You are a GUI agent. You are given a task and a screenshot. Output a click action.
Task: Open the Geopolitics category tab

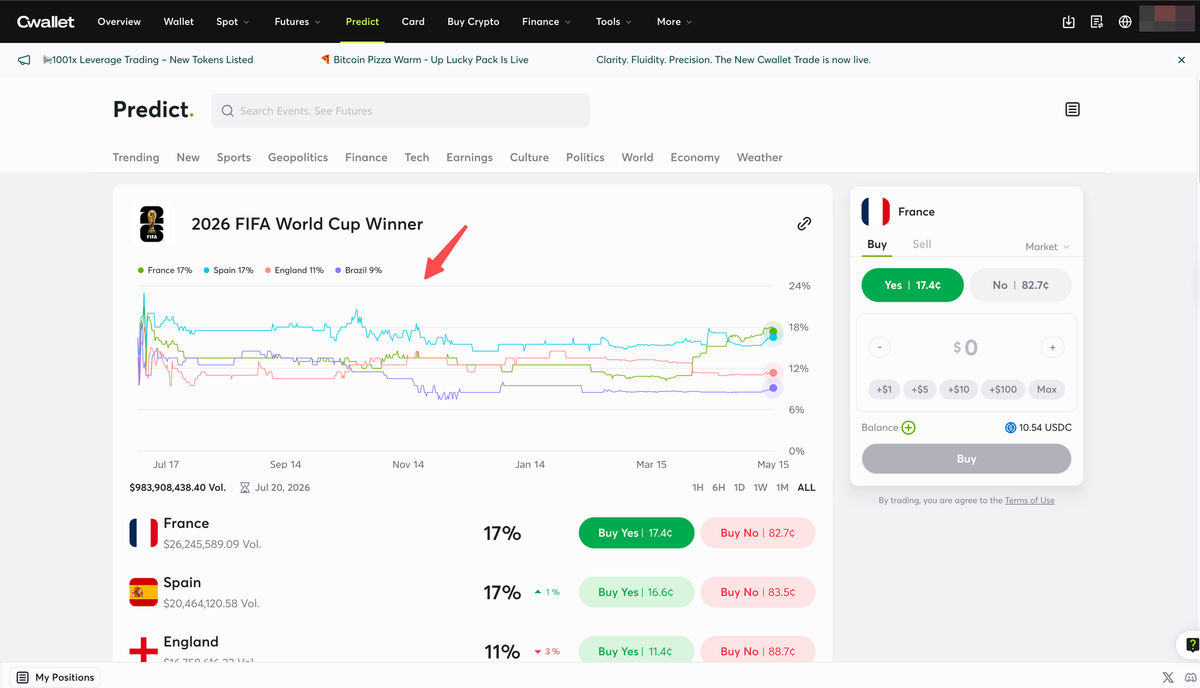(298, 157)
